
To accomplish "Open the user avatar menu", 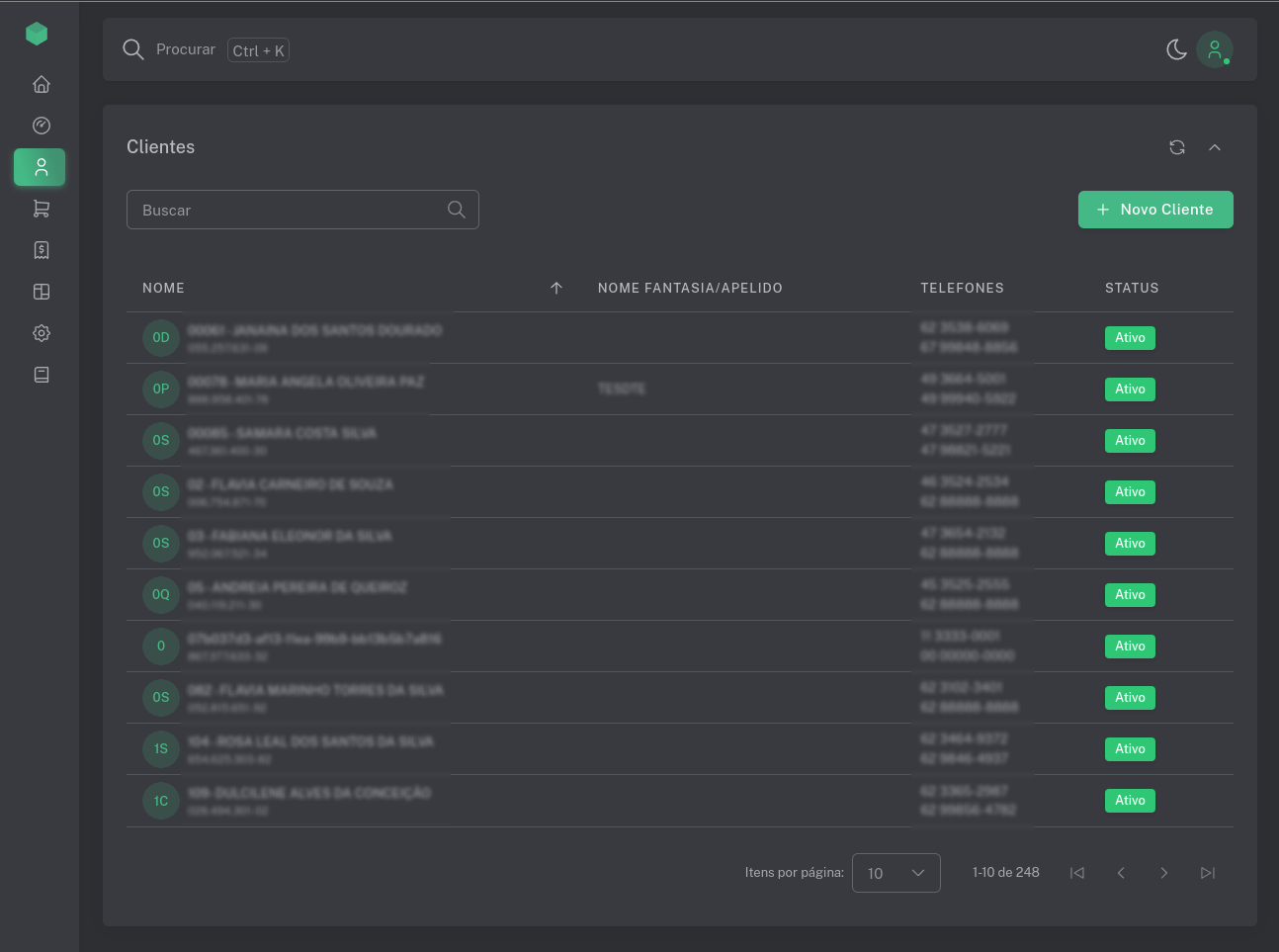I will click(1214, 49).
